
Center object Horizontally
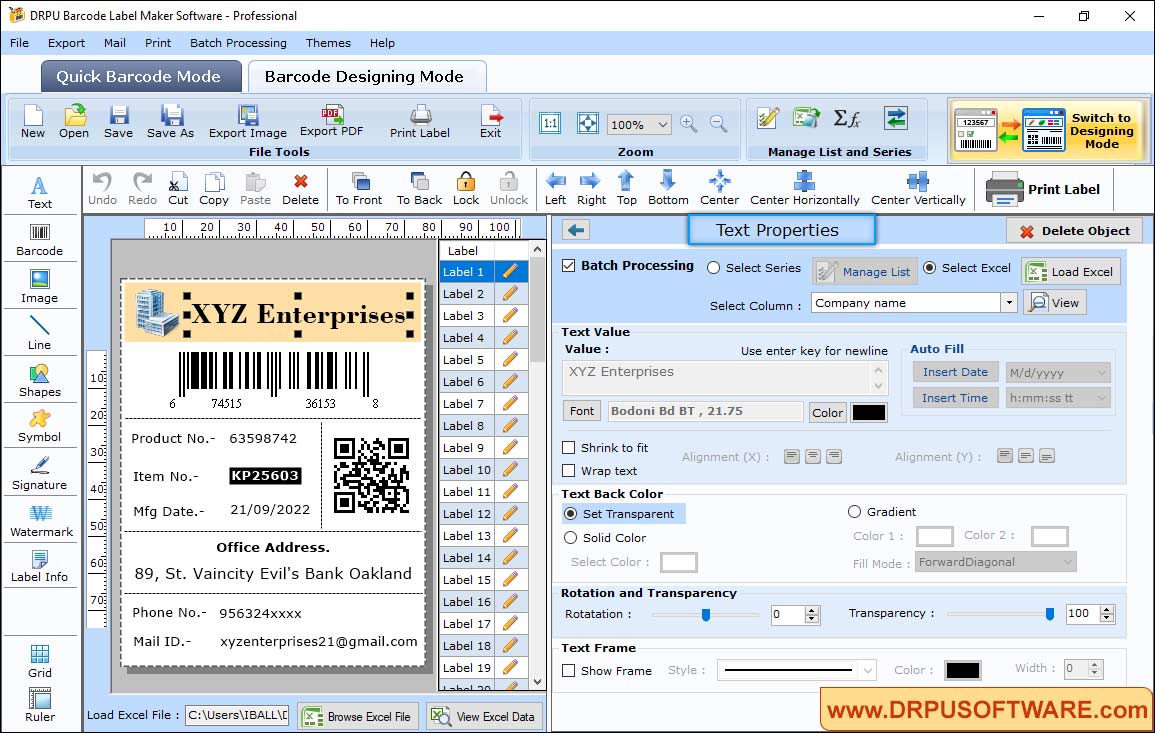coord(804,189)
